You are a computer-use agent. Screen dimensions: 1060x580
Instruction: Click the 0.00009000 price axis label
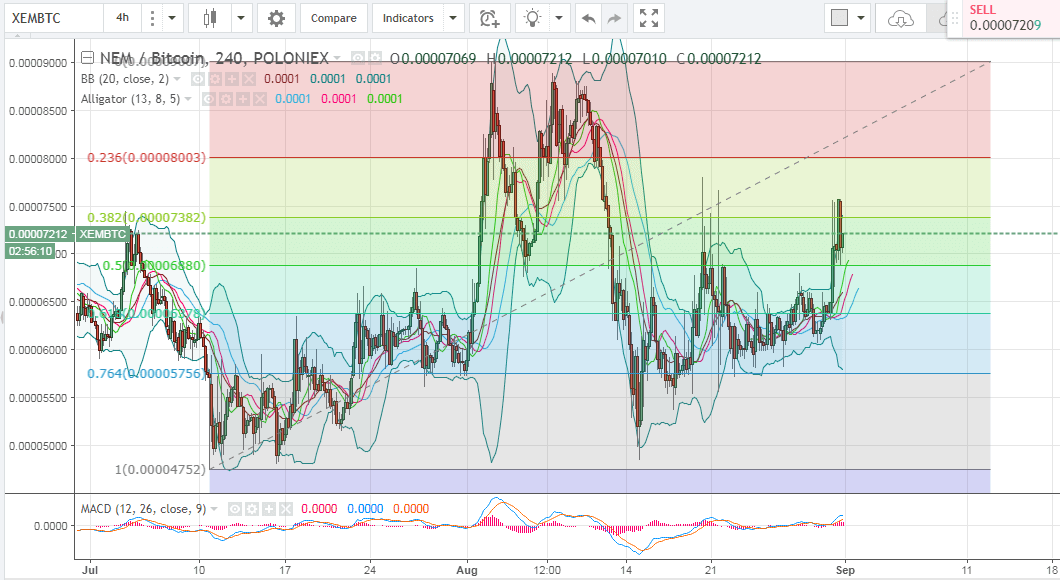coord(38,63)
